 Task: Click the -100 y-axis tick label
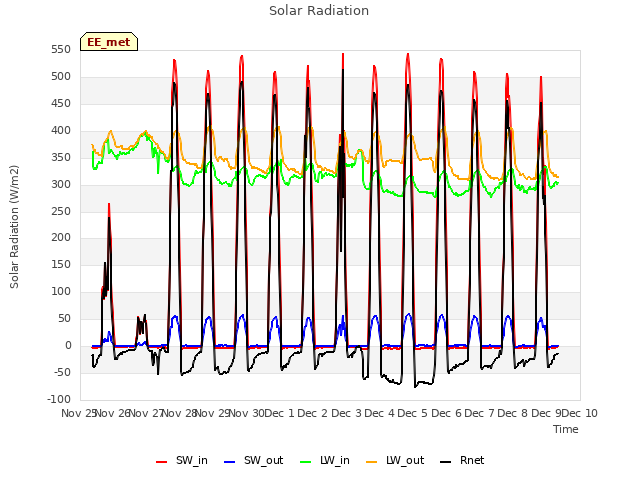pyautogui.click(x=59, y=399)
